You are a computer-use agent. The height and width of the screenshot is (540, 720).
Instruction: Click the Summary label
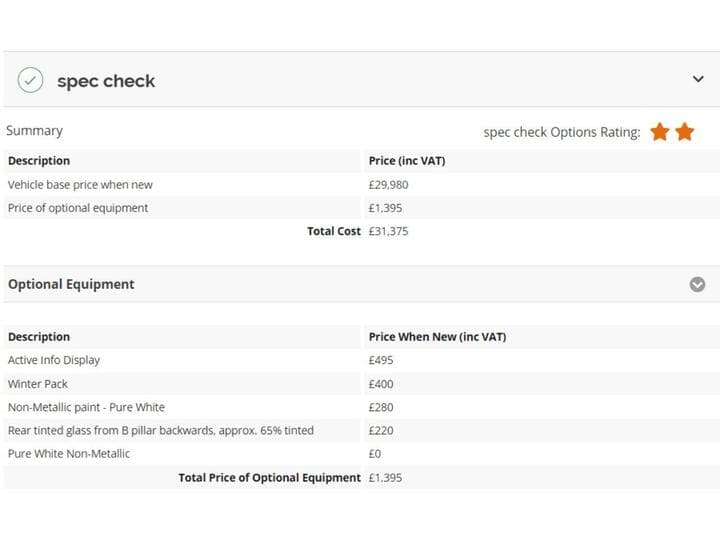pos(34,131)
